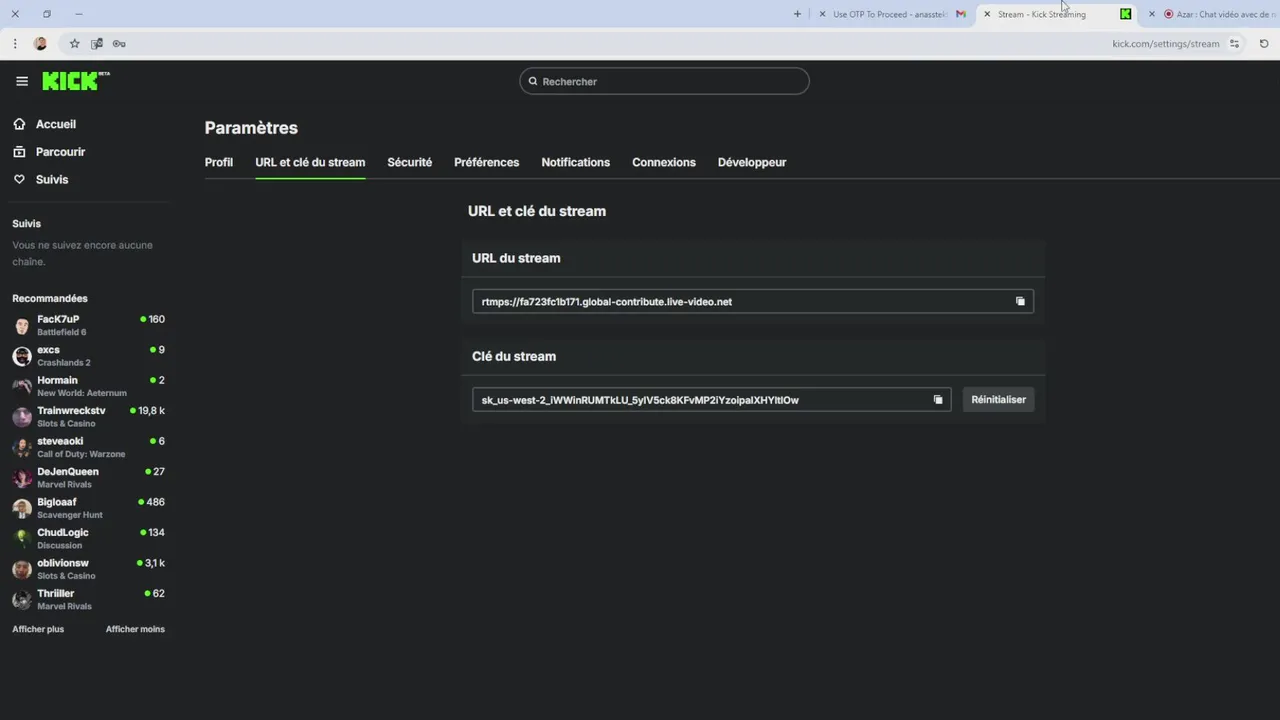
Task: Click the Kick logo
Action: pos(75,81)
